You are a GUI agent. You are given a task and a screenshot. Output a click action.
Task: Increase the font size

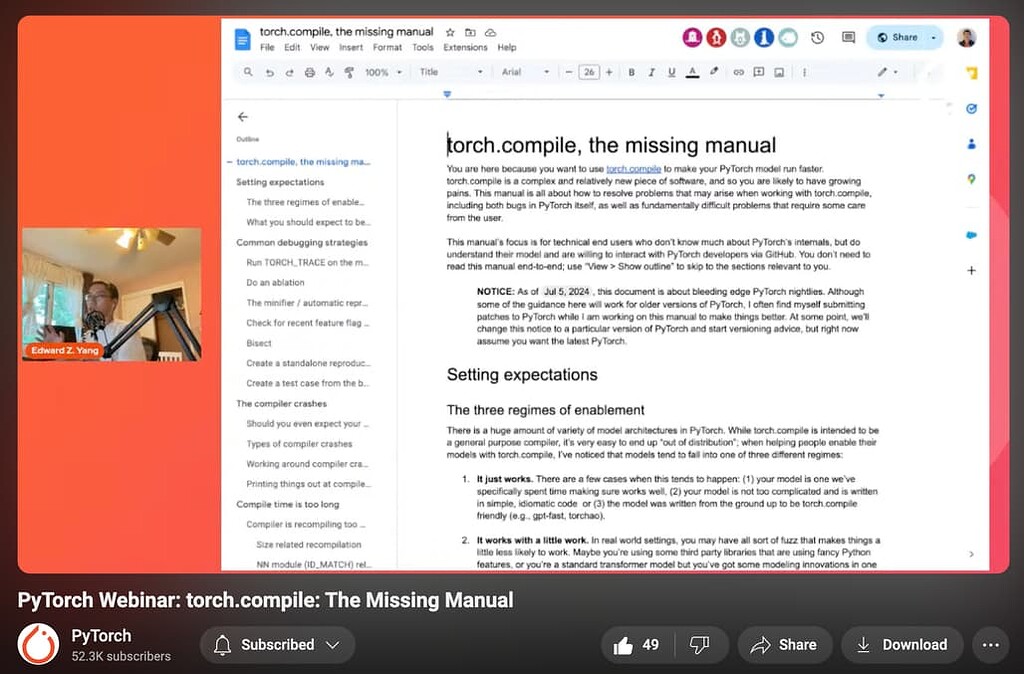(609, 72)
